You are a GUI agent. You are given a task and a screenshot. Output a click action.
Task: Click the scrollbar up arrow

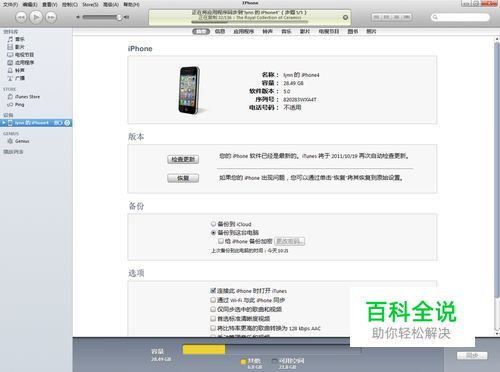point(497,39)
